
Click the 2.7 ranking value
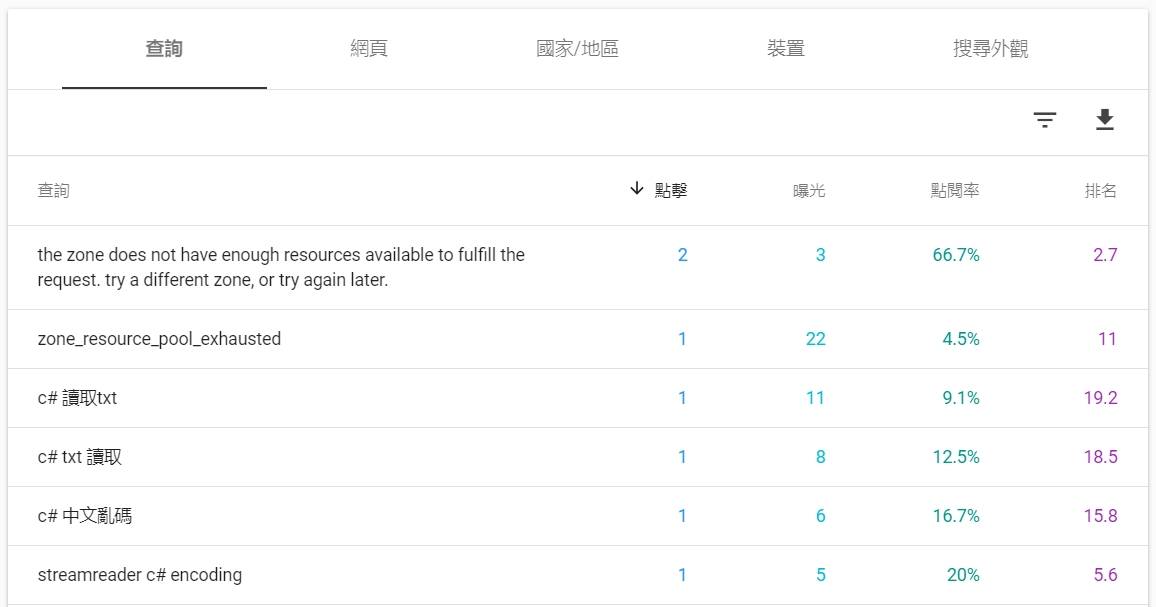1105,254
